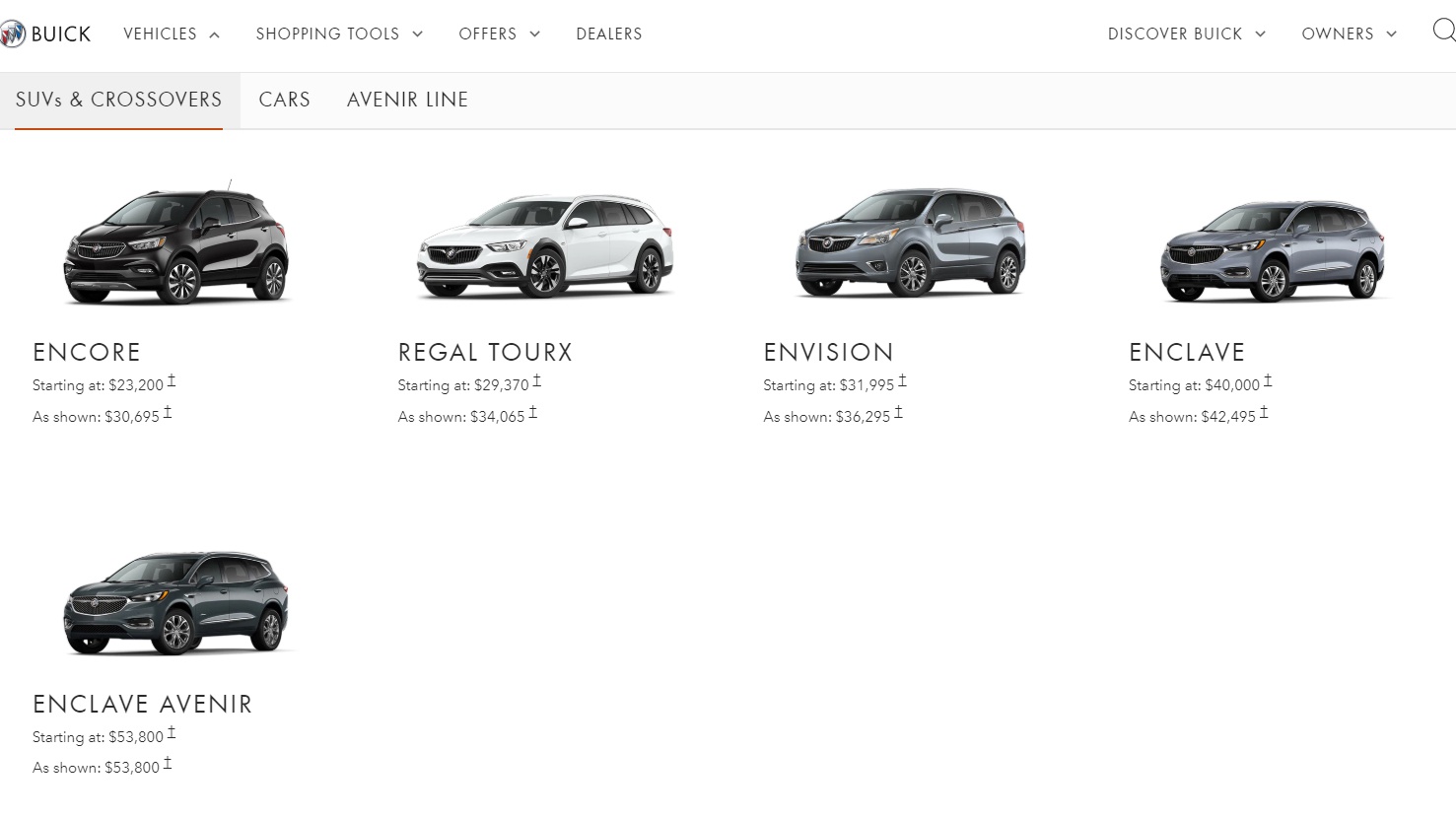
Task: Open footnote dagger beside Regal TourX $29,370 price
Action: tap(537, 380)
